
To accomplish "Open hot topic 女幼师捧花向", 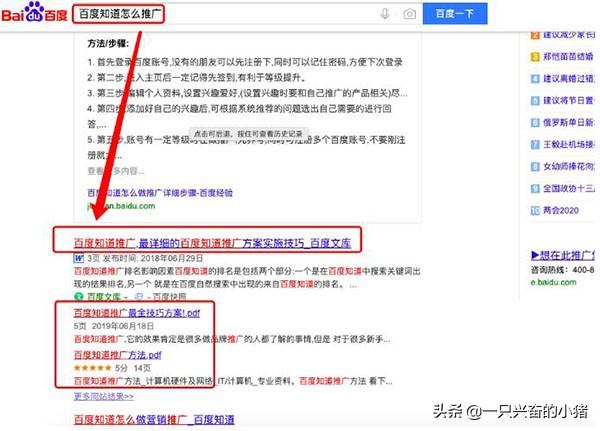I will [569, 166].
